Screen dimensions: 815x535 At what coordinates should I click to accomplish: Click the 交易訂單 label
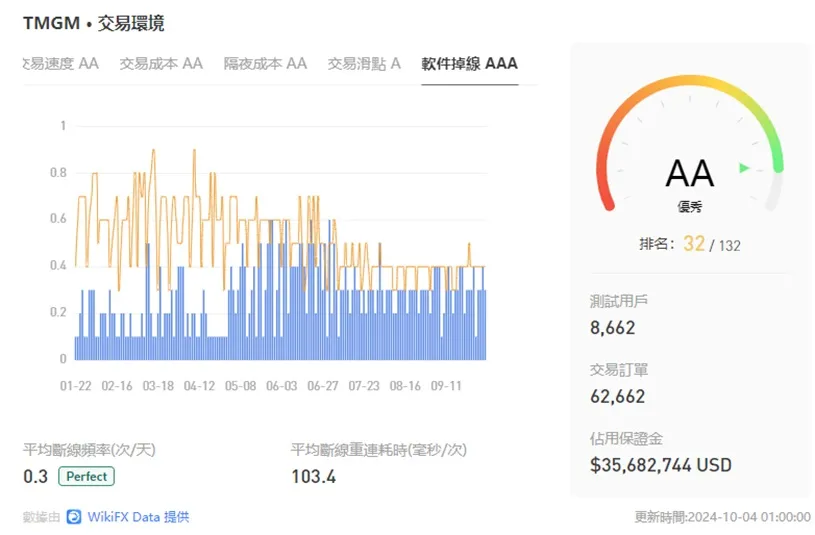[x=619, y=370]
